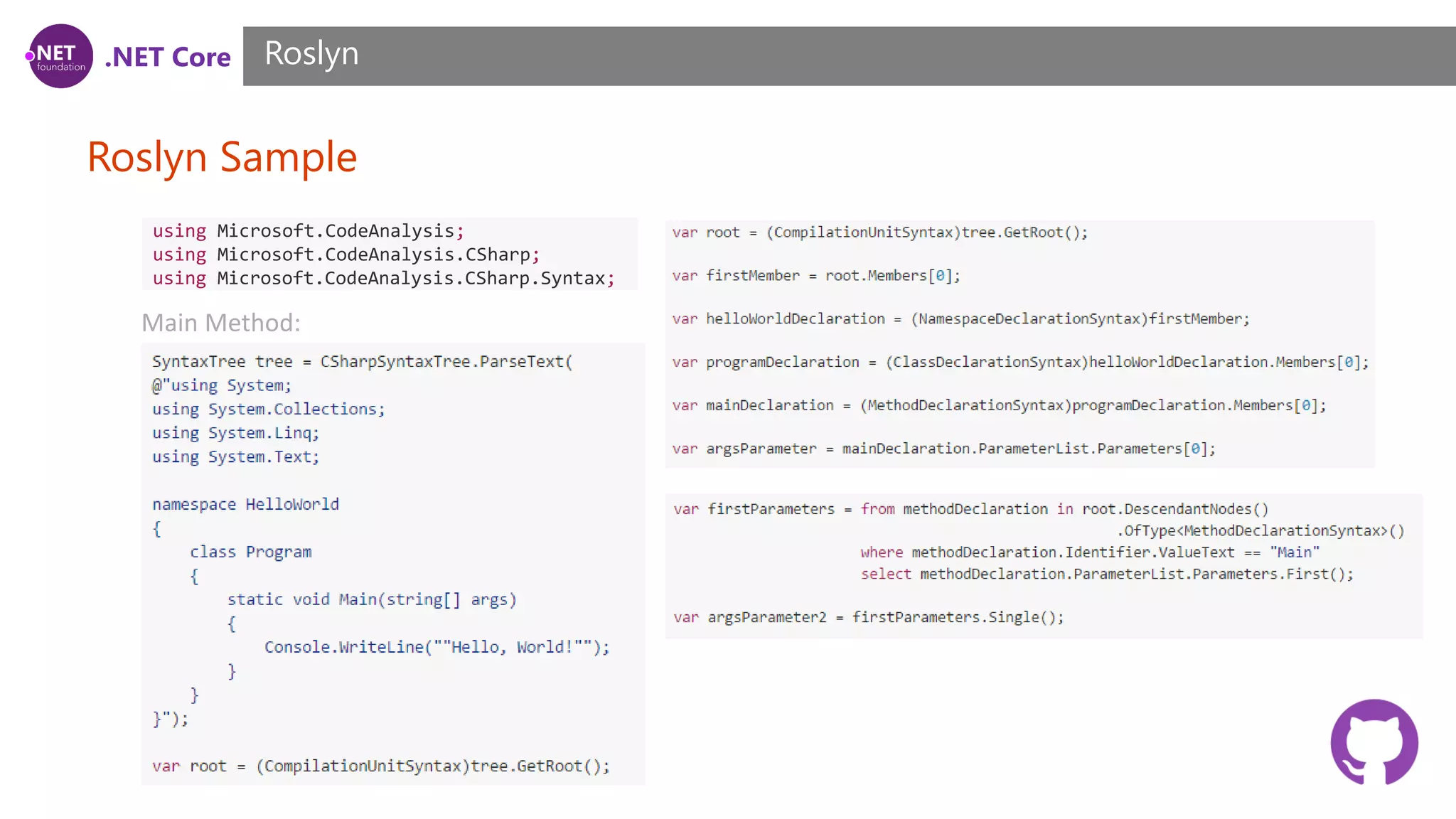This screenshot has height=819, width=1456.
Task: Click the var mainDeclaration code line
Action: pos(998,405)
